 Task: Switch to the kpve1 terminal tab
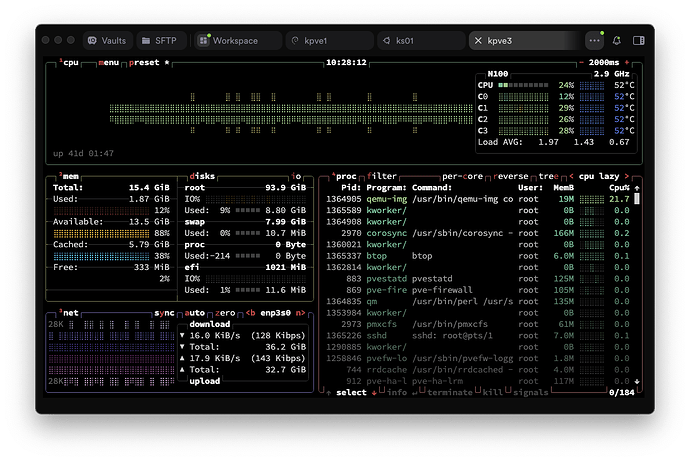click(329, 40)
